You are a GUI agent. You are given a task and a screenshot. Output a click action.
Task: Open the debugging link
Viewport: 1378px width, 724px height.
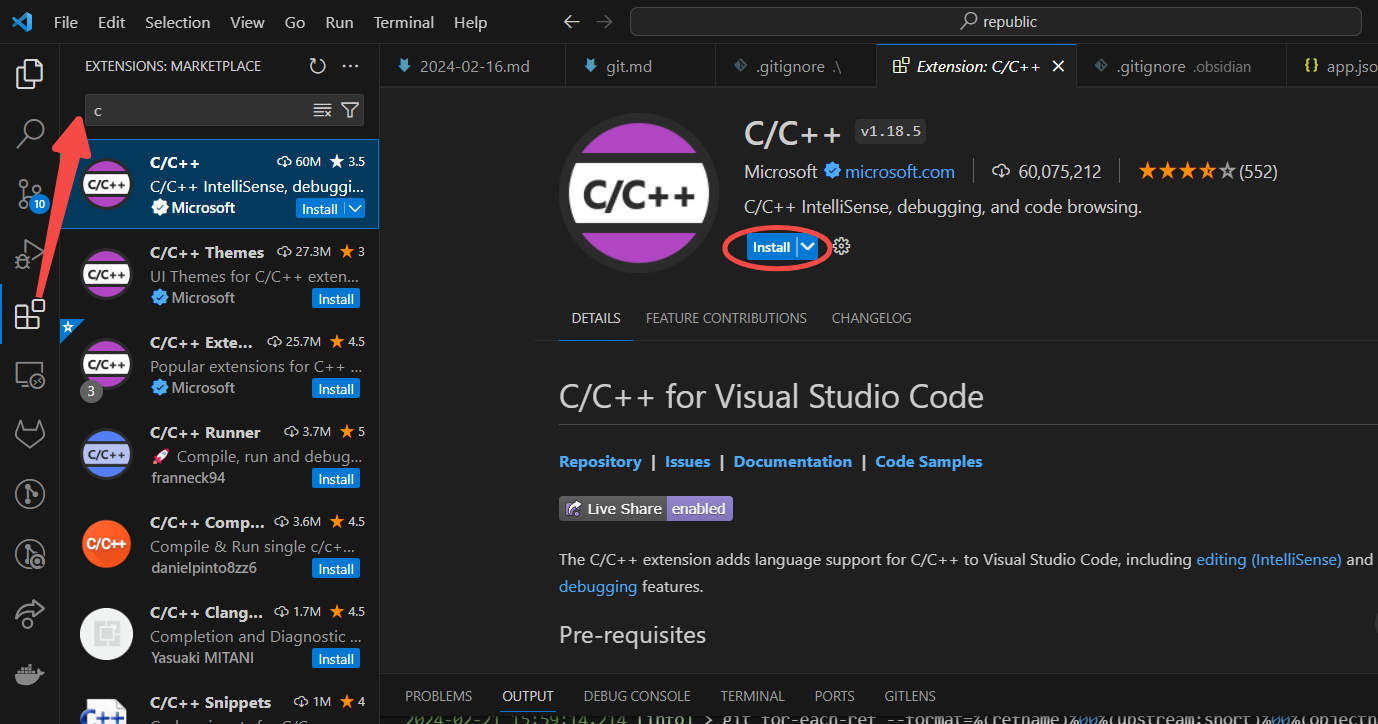(x=598, y=586)
